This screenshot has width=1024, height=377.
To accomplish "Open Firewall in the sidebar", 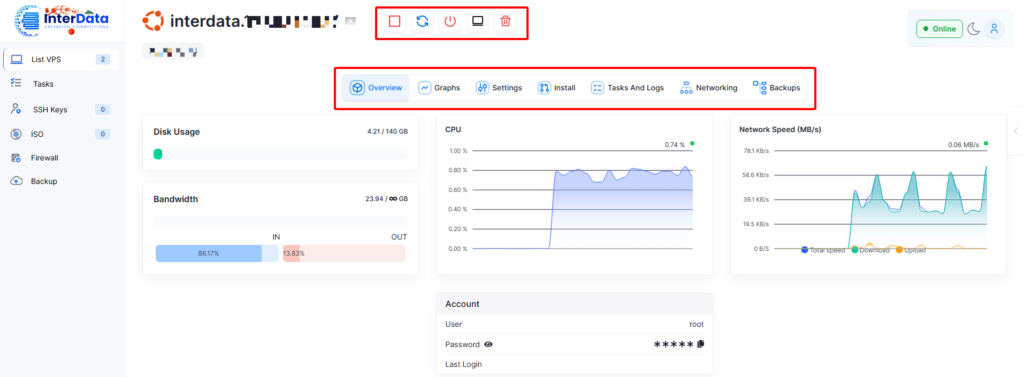I will (x=44, y=157).
